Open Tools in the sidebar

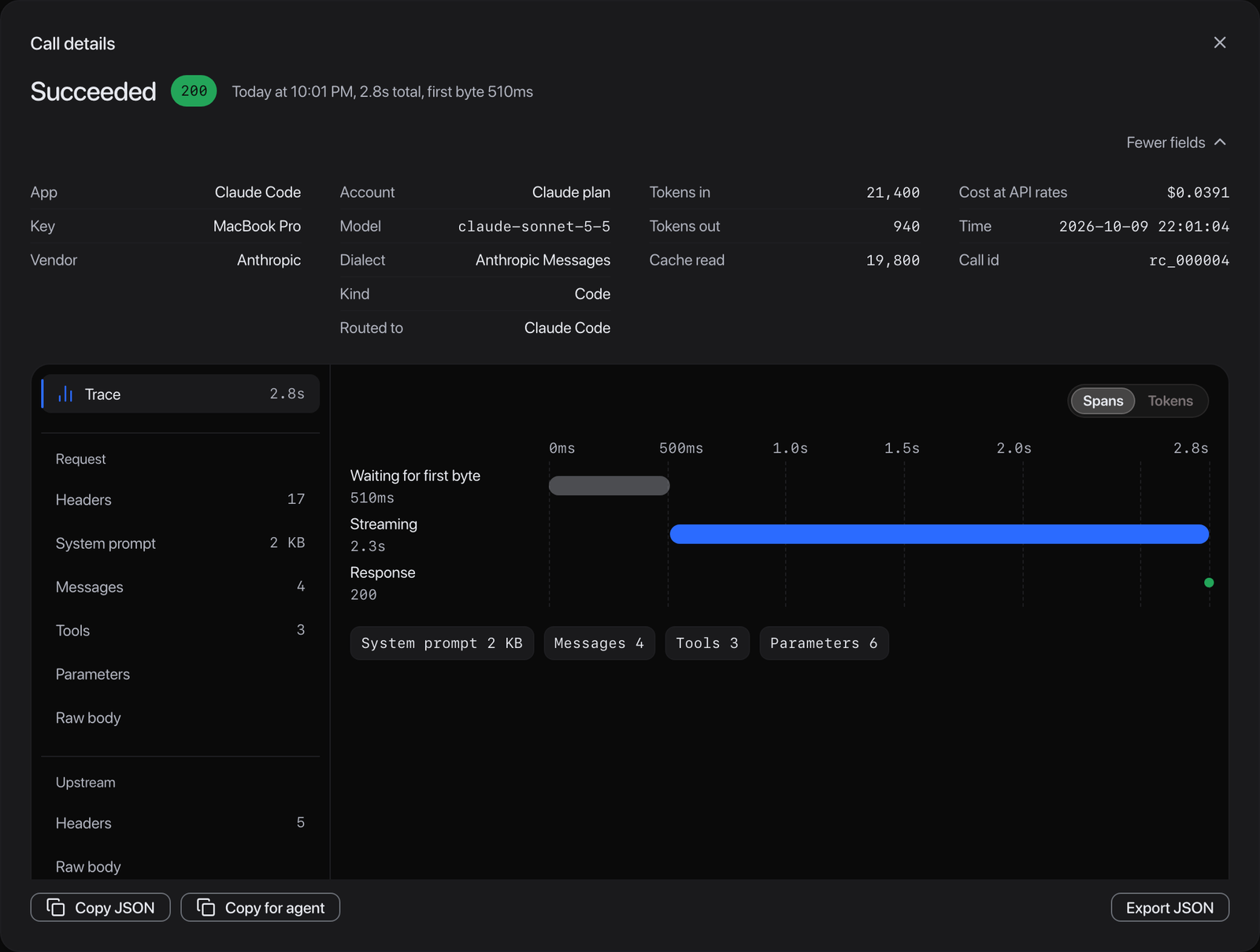click(x=180, y=630)
